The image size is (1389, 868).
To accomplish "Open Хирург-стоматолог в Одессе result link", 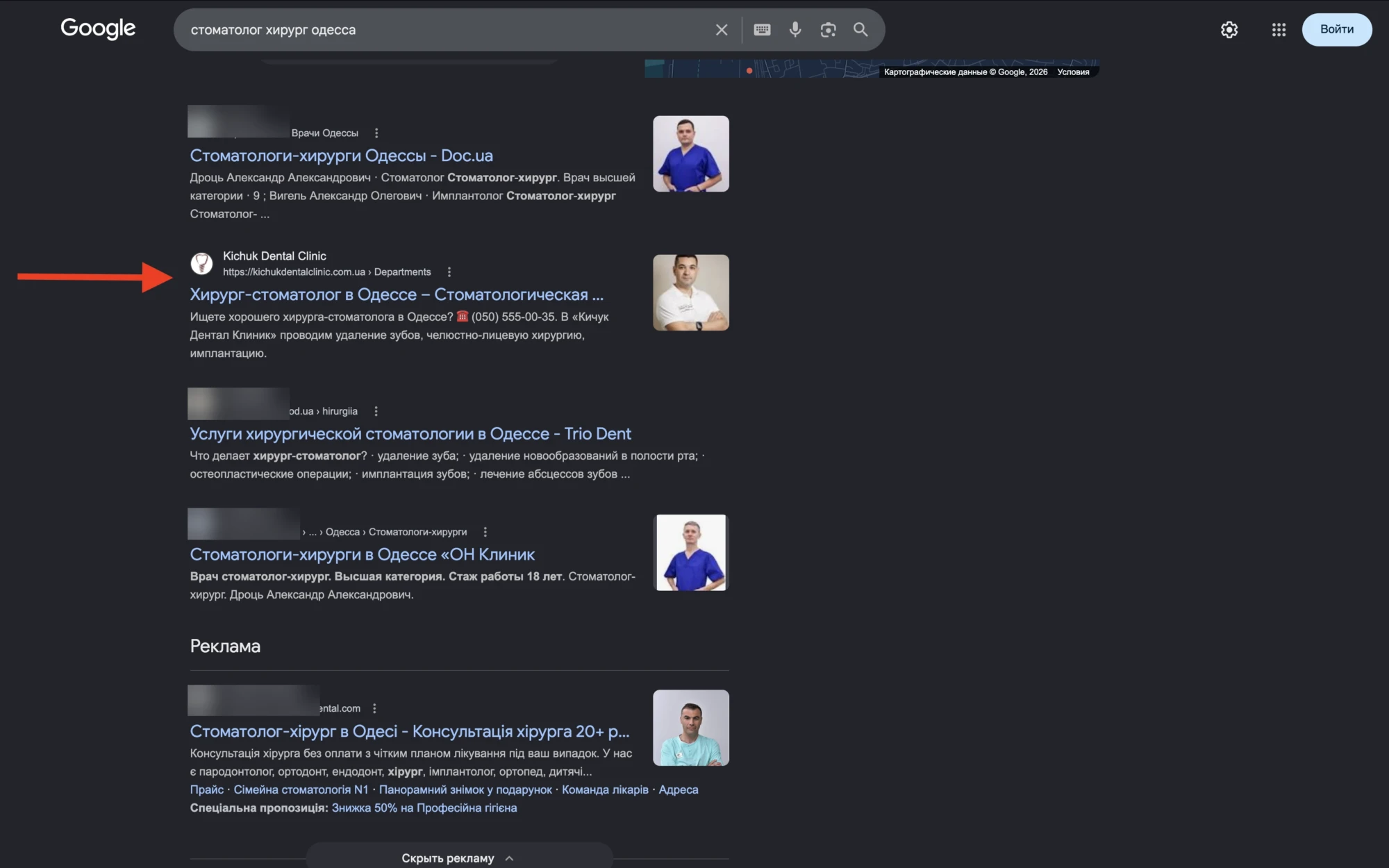I will [397, 294].
